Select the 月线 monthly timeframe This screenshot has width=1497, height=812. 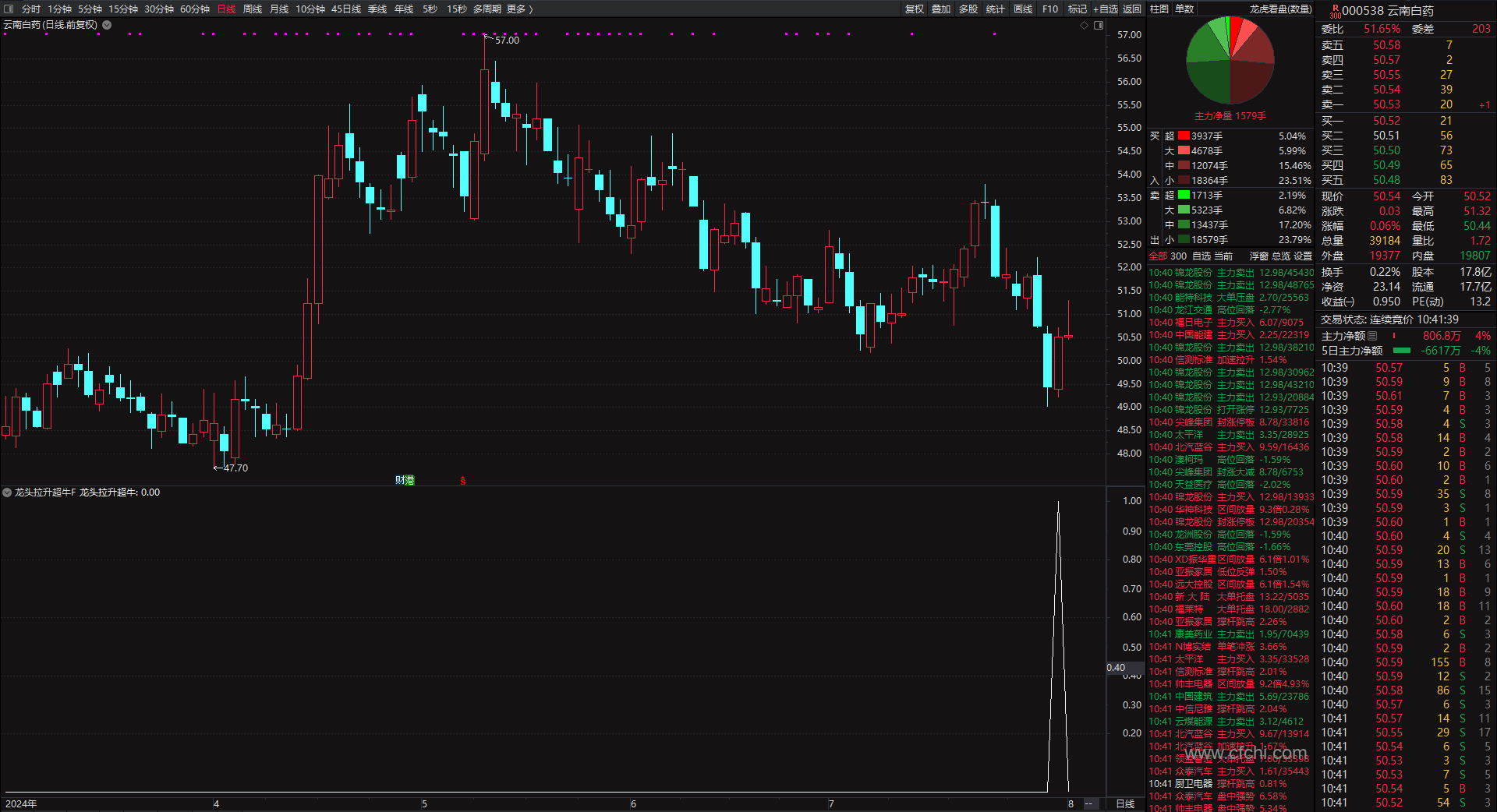tap(279, 9)
